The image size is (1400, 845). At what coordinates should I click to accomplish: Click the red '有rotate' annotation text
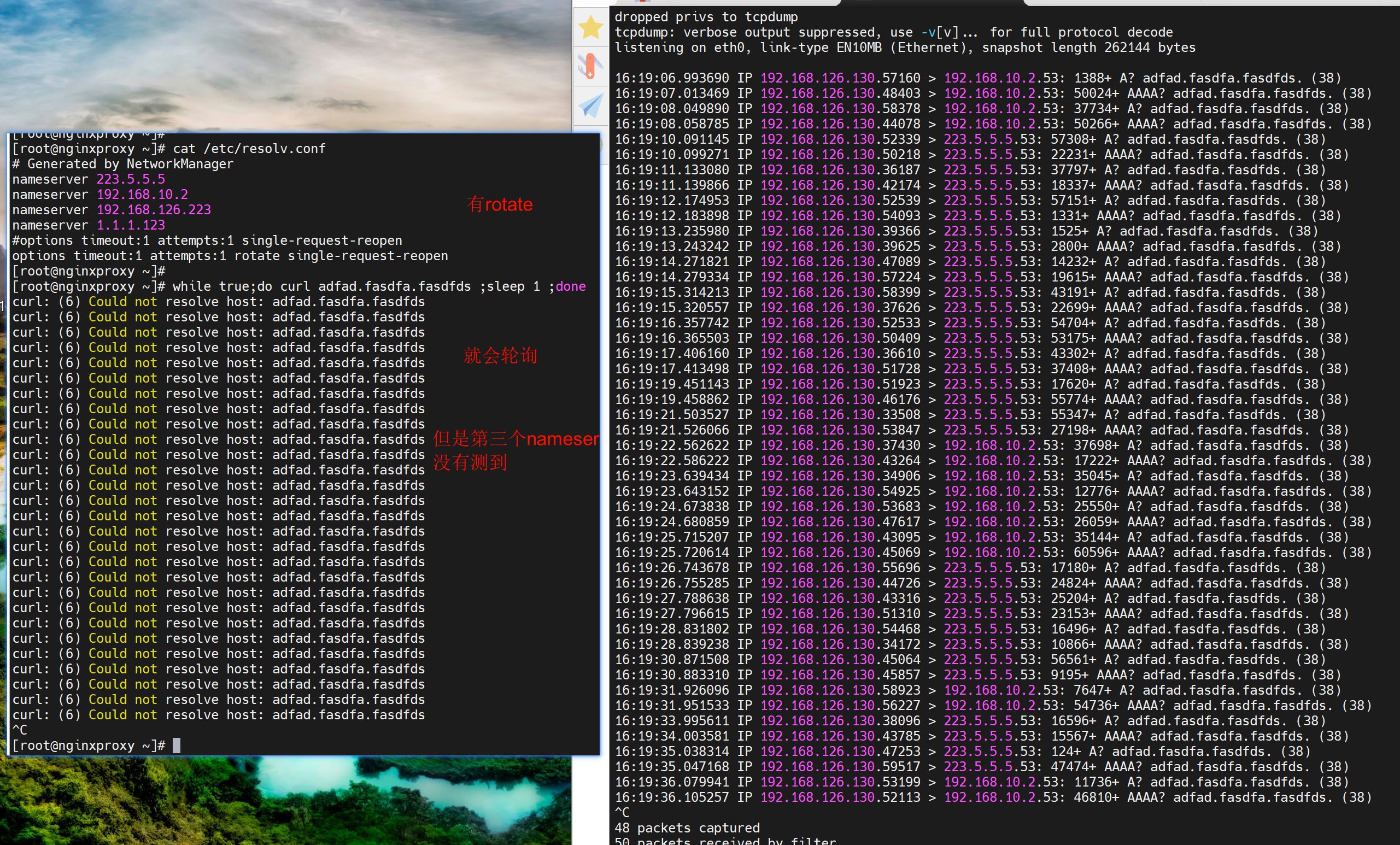click(x=500, y=204)
